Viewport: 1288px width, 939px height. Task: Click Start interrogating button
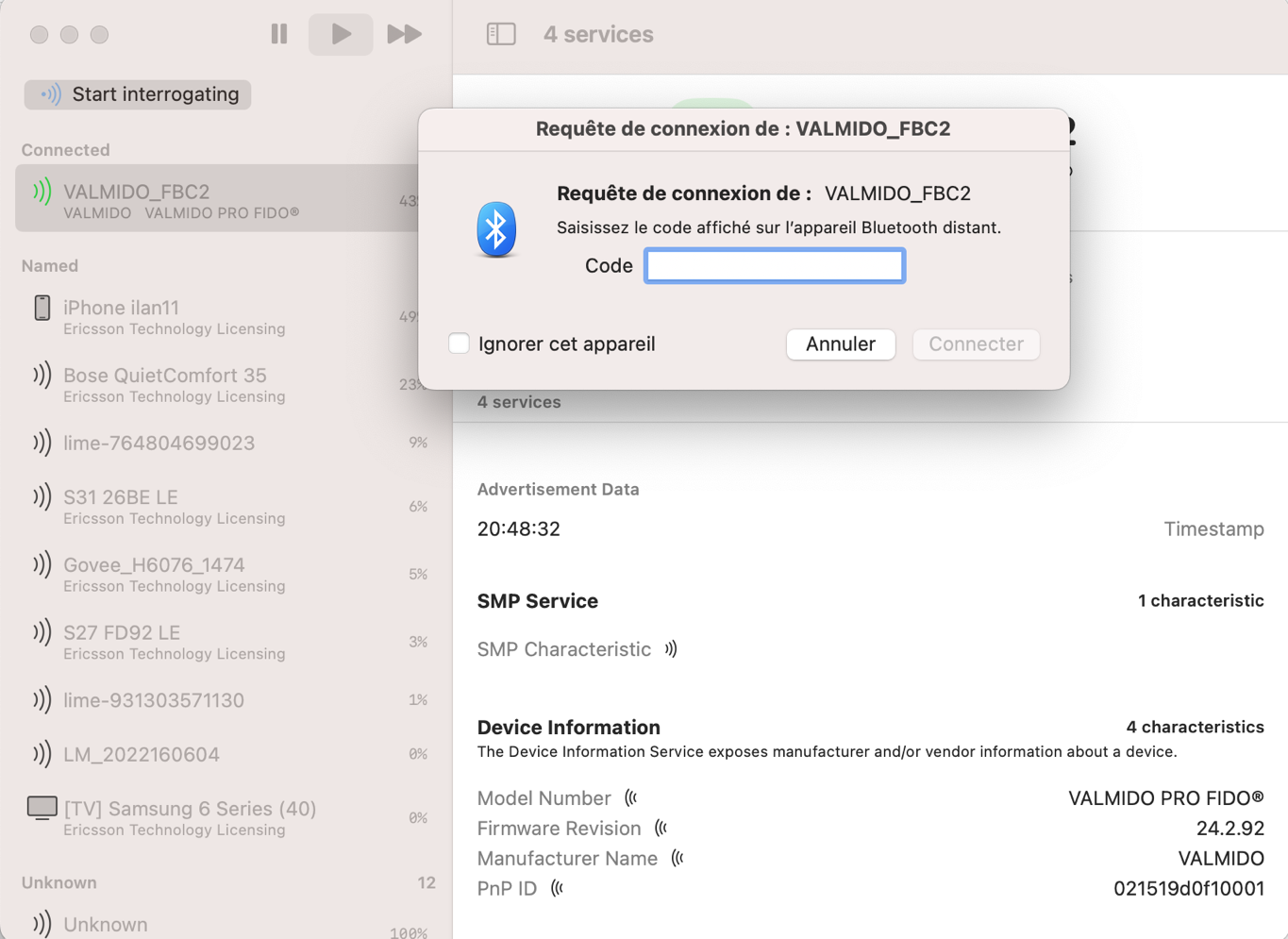[138, 94]
